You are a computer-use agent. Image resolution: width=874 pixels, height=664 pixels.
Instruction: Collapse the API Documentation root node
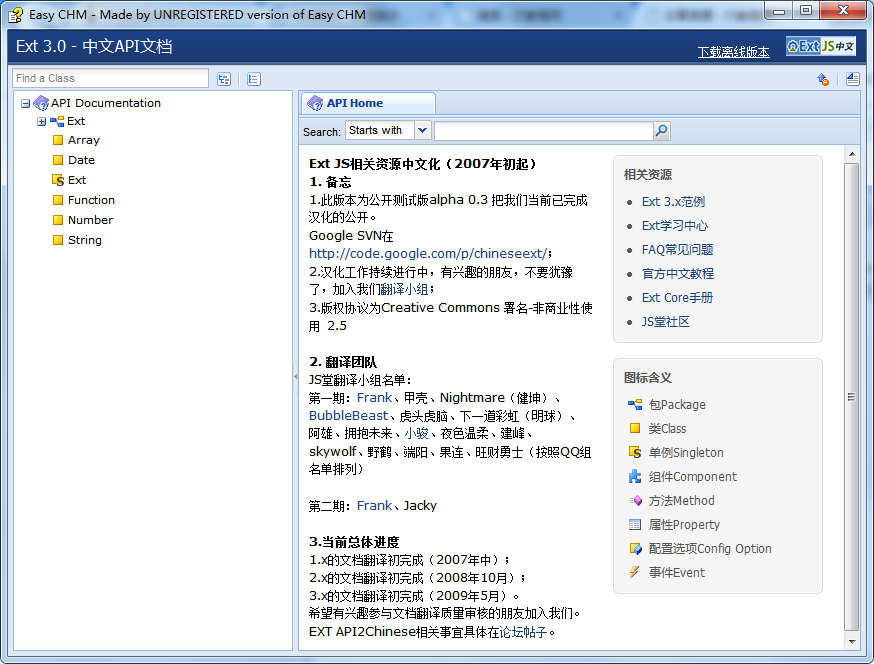(x=23, y=103)
